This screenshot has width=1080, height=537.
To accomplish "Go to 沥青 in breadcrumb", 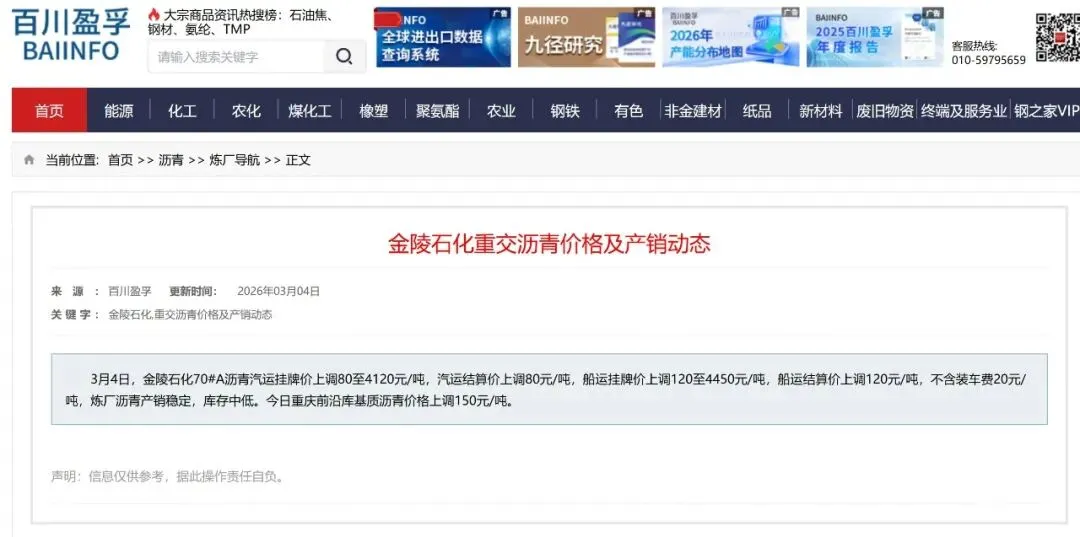I will pos(171,160).
